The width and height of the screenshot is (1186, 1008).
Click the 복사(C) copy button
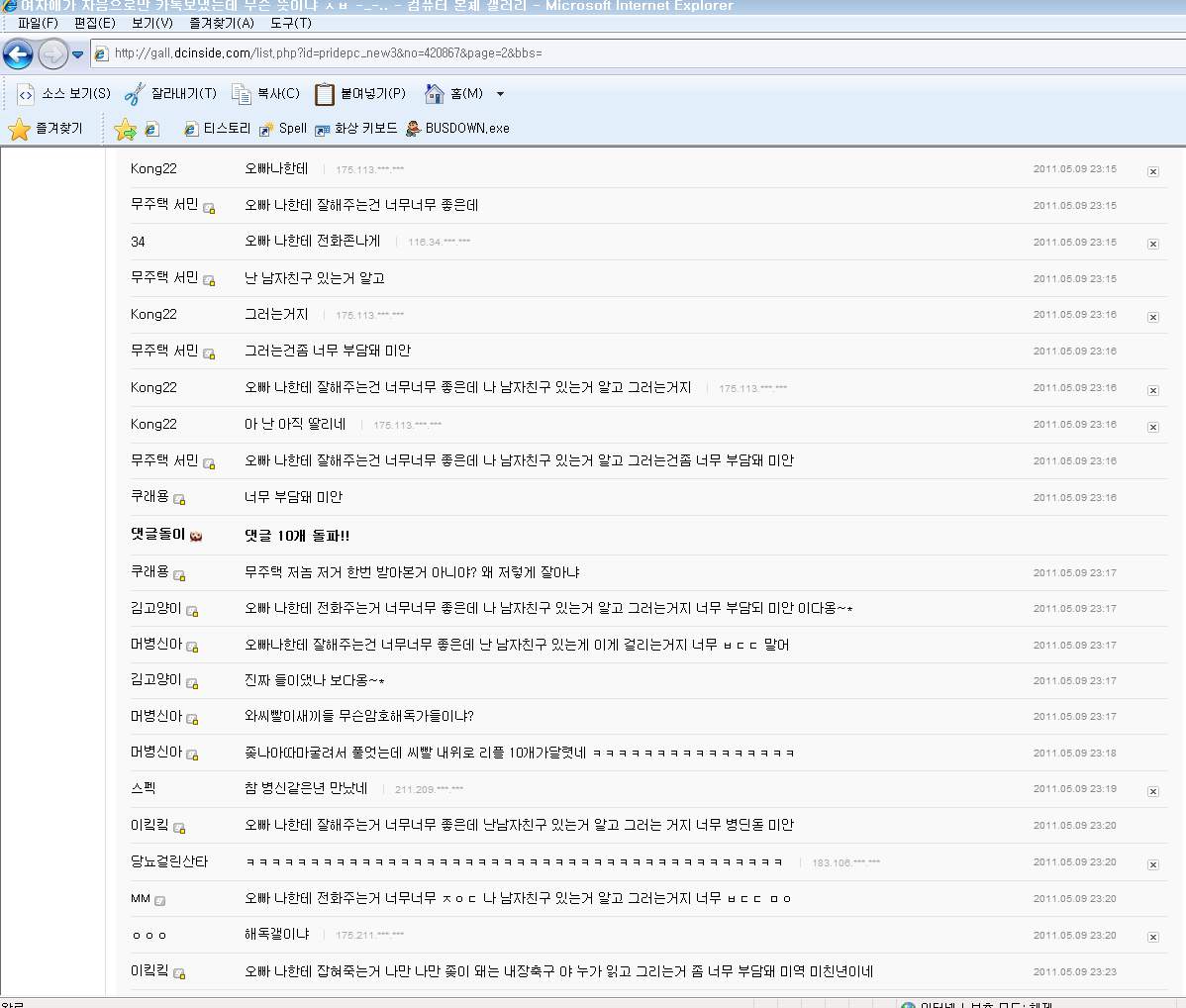[265, 94]
